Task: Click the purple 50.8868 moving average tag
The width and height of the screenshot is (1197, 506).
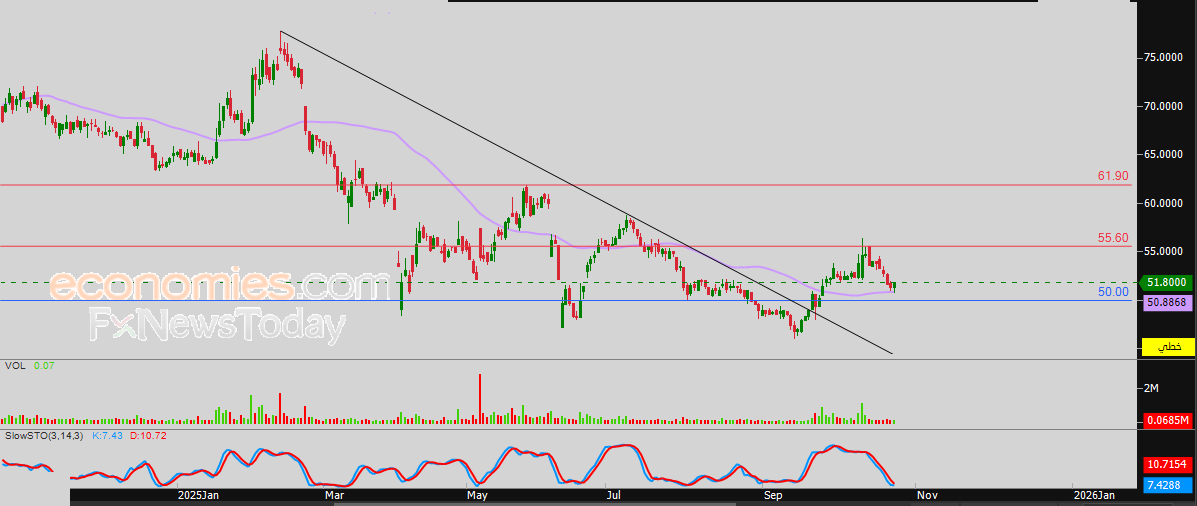Action: point(1167,300)
